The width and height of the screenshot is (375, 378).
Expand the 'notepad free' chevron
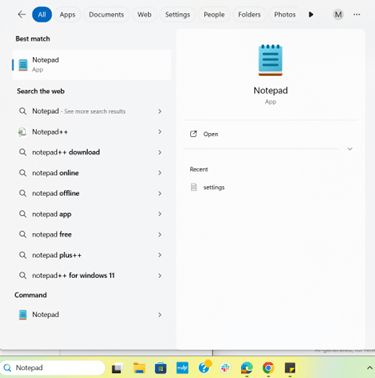(x=160, y=234)
